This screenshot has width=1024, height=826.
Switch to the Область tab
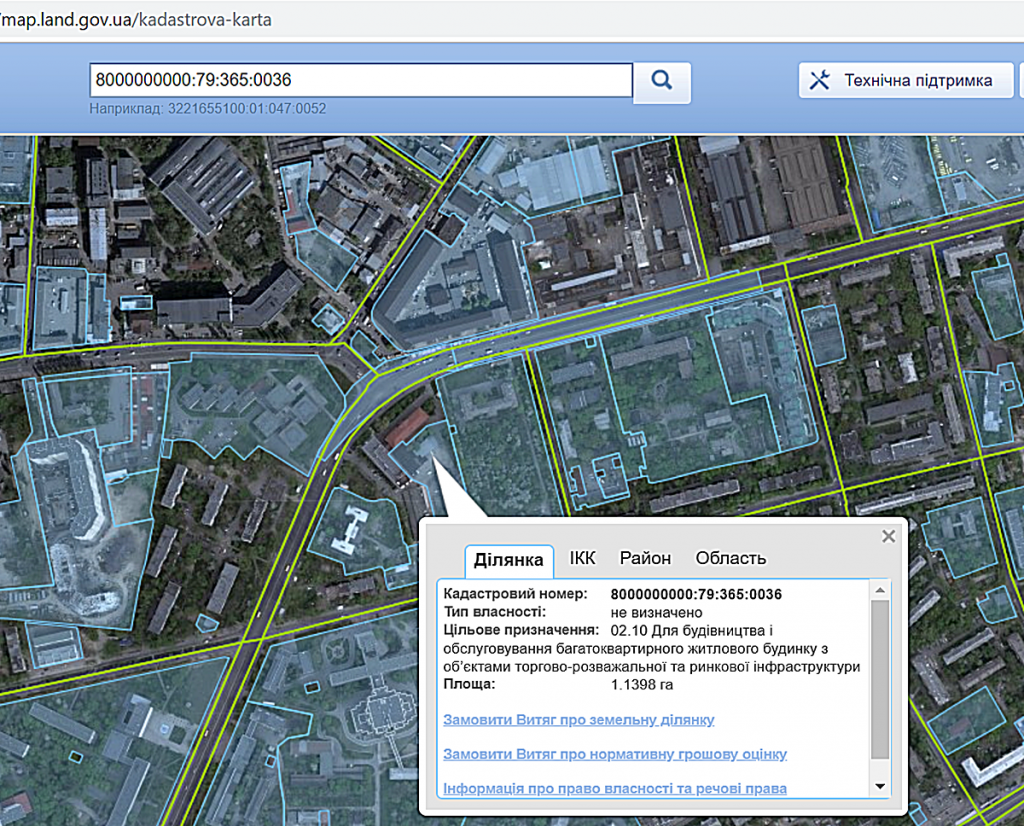click(730, 558)
